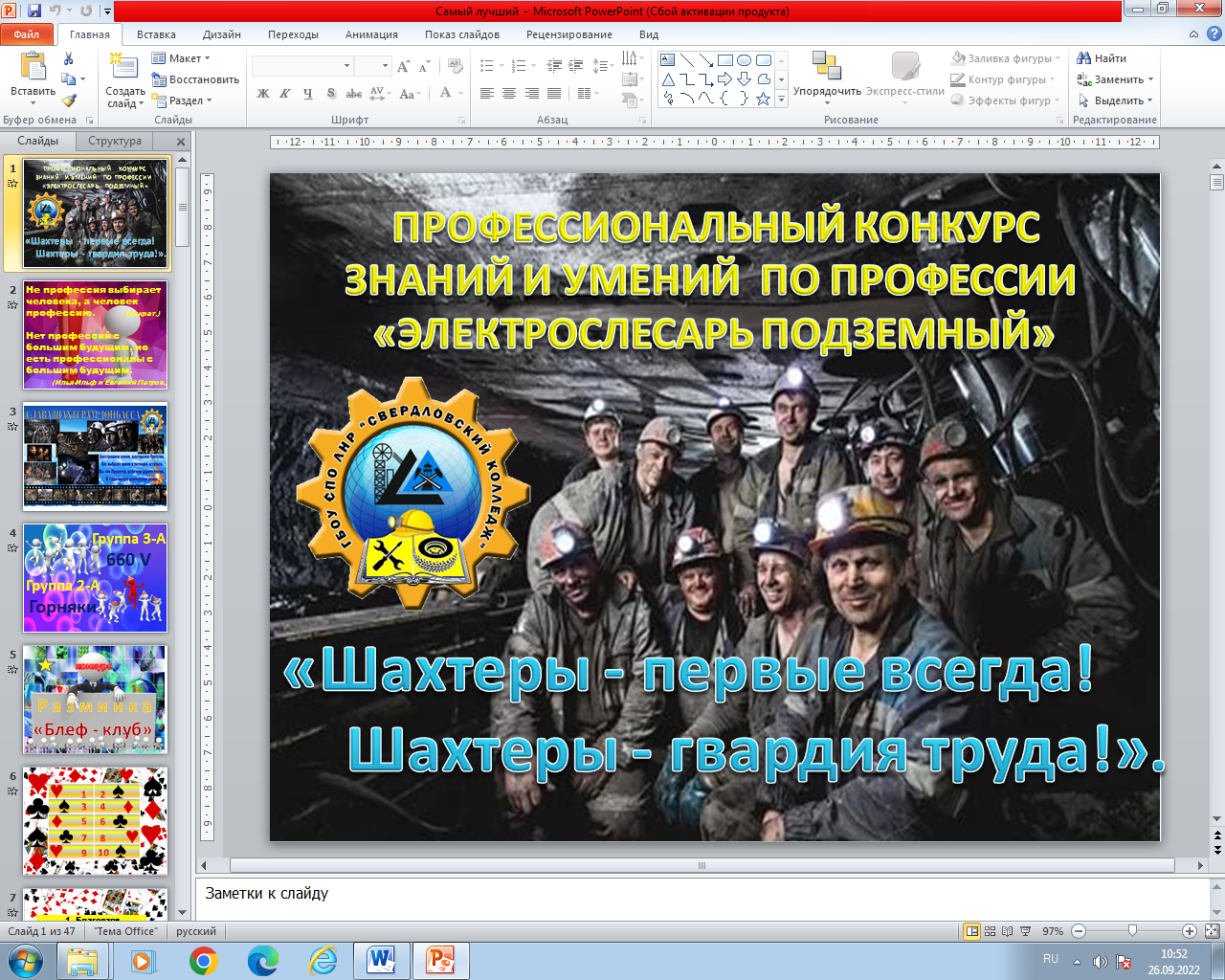Open Chrome from the taskbar
Viewport: 1225px width, 980px height.
[x=203, y=960]
